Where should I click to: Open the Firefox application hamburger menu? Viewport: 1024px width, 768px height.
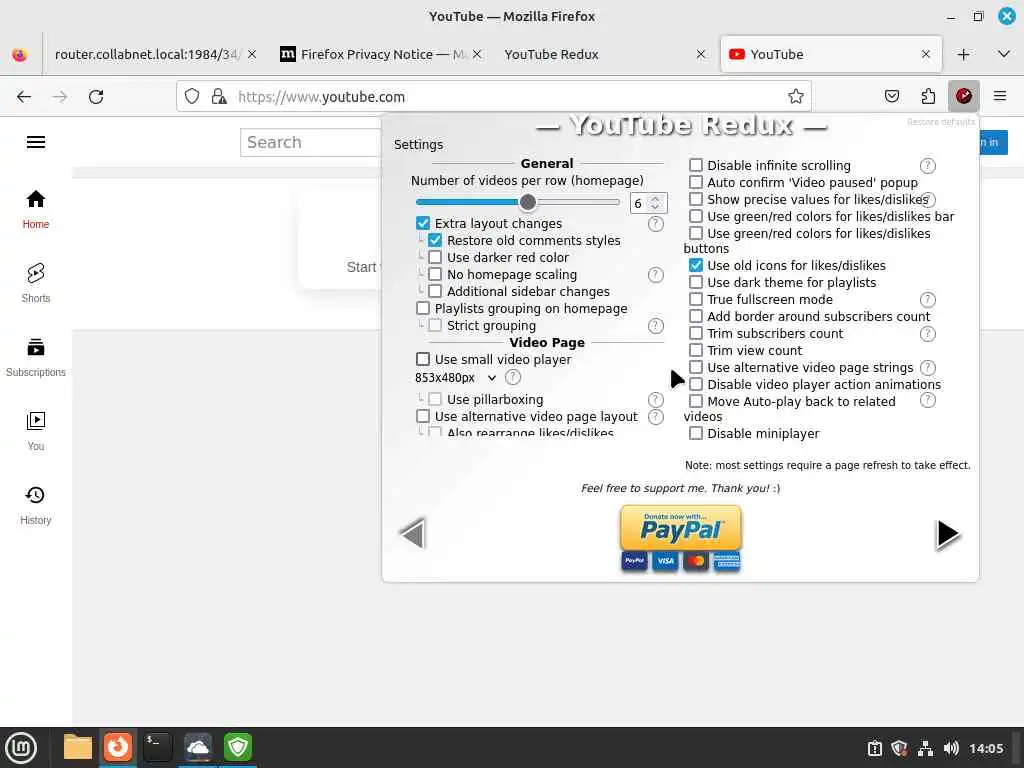[x=999, y=97]
